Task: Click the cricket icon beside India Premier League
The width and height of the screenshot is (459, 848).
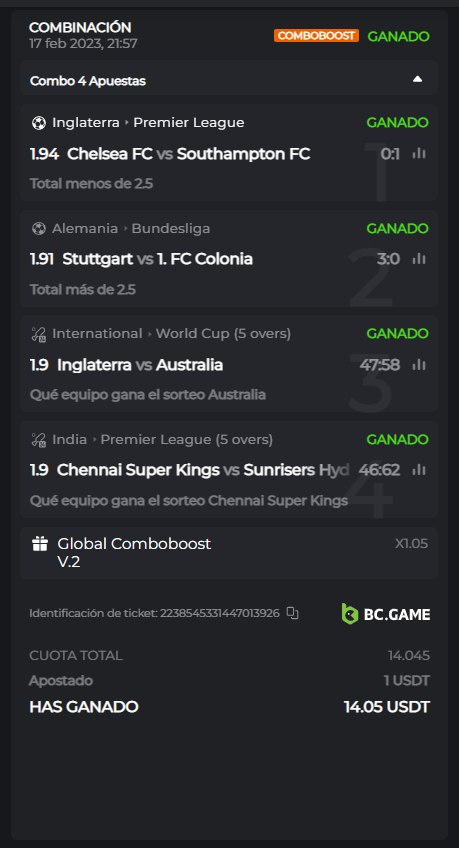Action: (x=39, y=440)
